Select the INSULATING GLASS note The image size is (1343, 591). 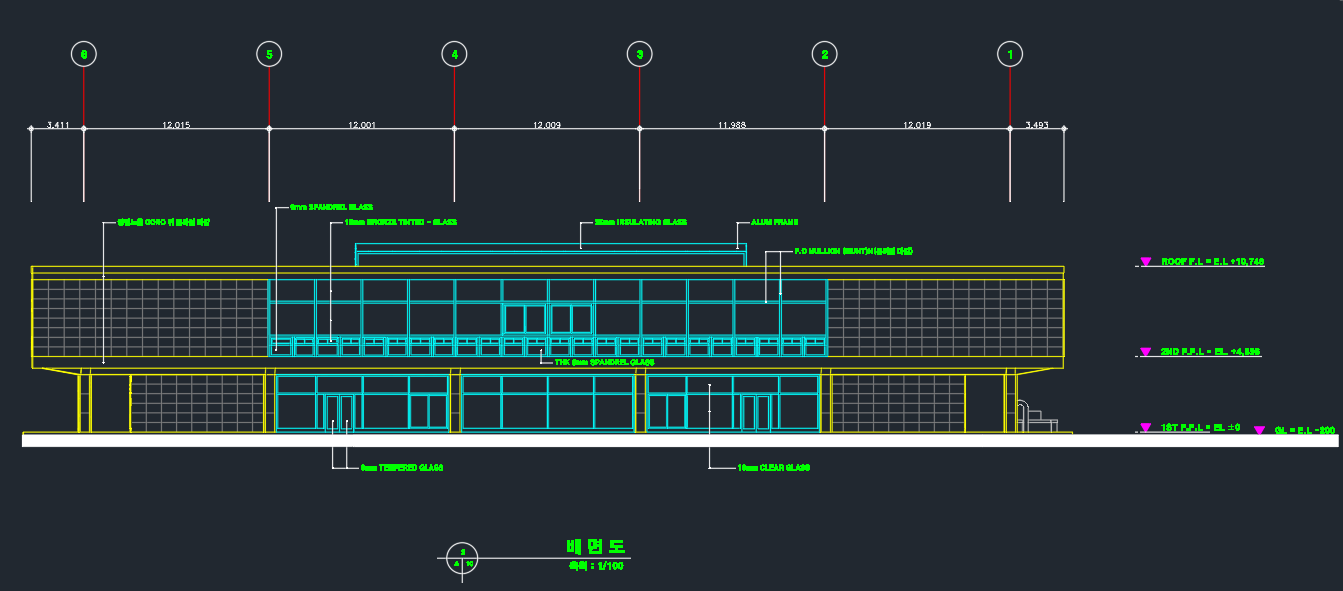[640, 222]
